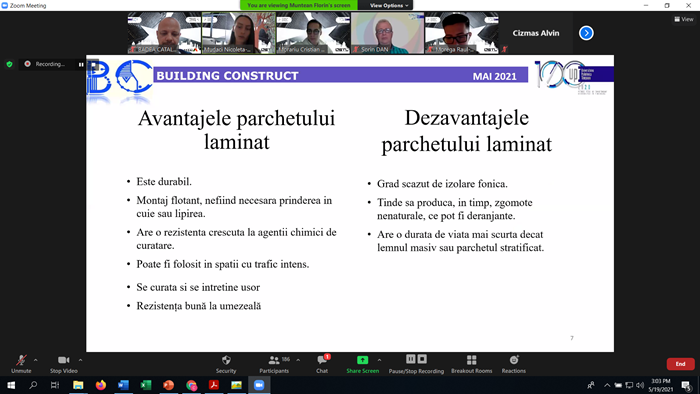The width and height of the screenshot is (700, 394).
Task: Unmute the microphone
Action: 21,364
